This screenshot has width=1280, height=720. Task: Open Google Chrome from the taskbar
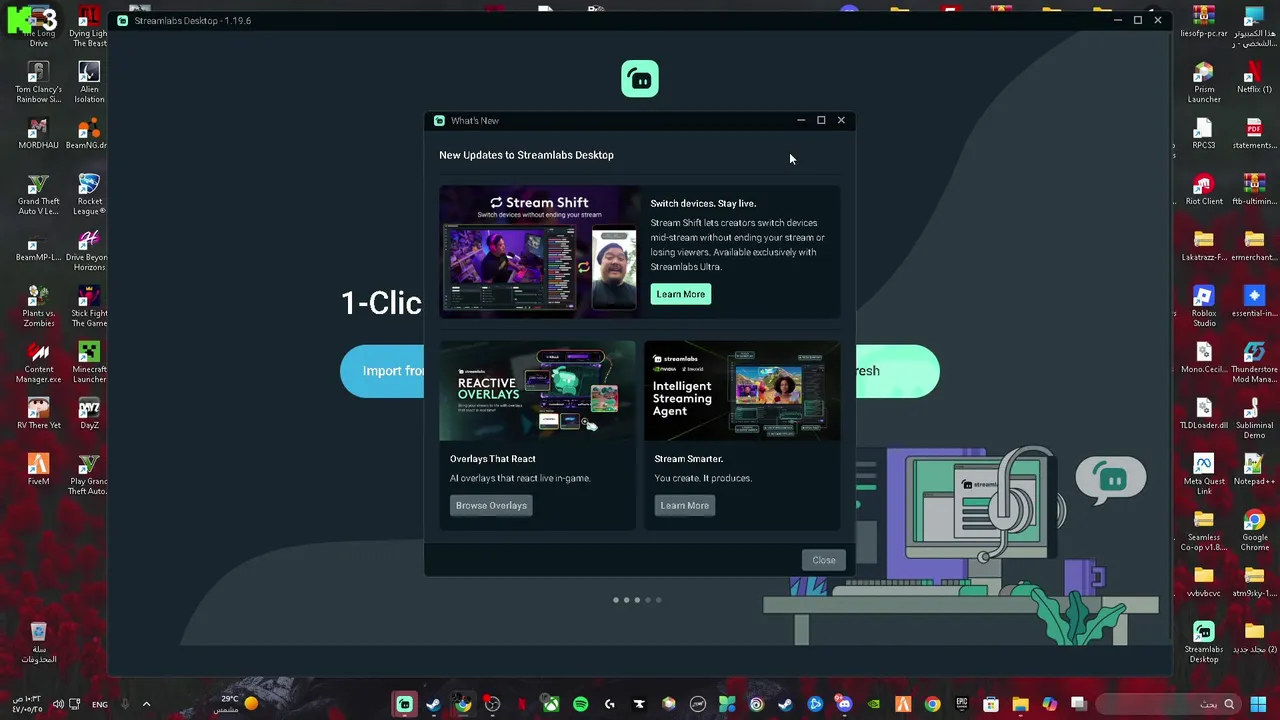[x=932, y=704]
